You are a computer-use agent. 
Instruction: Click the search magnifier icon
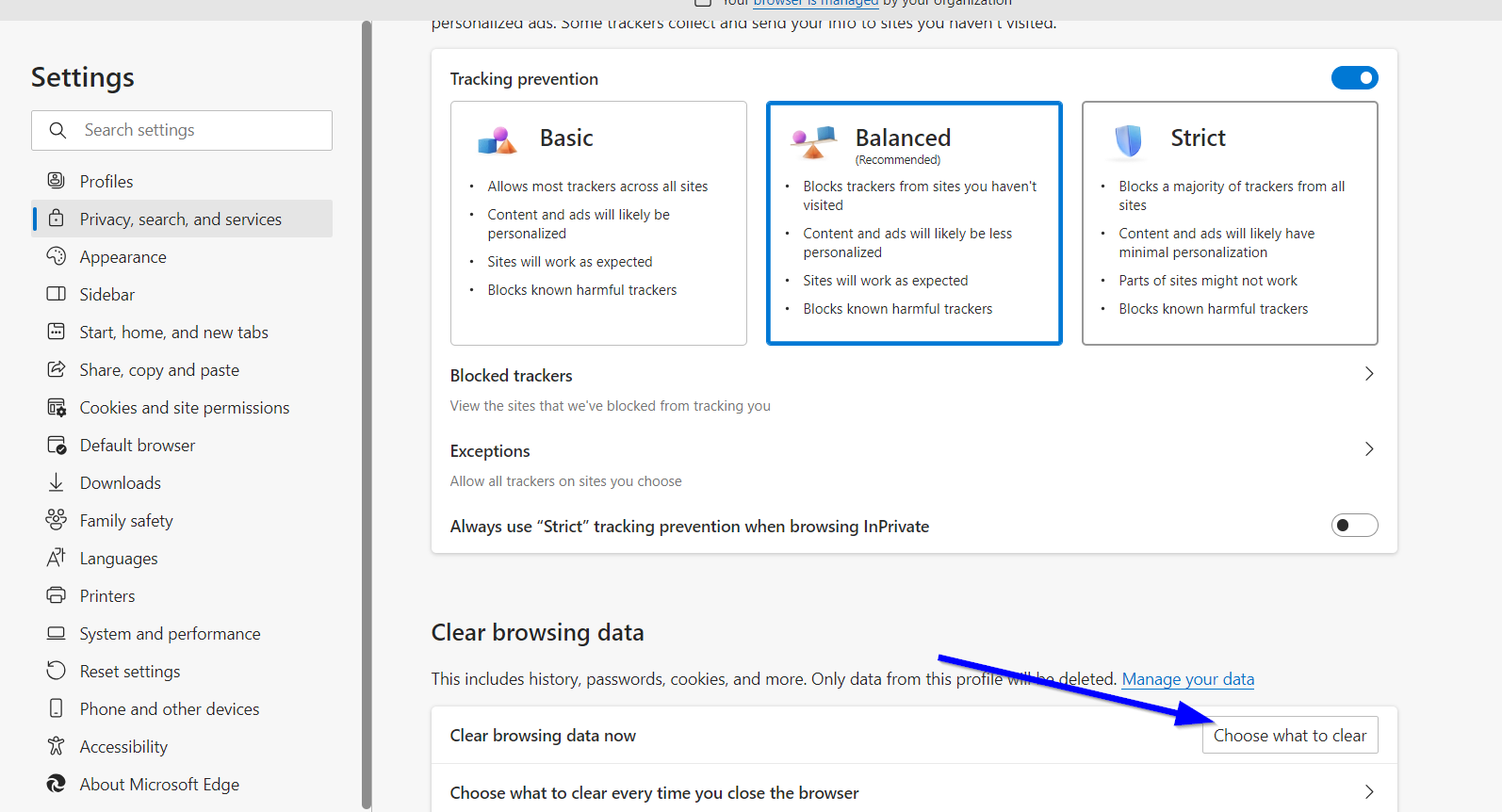click(x=57, y=130)
